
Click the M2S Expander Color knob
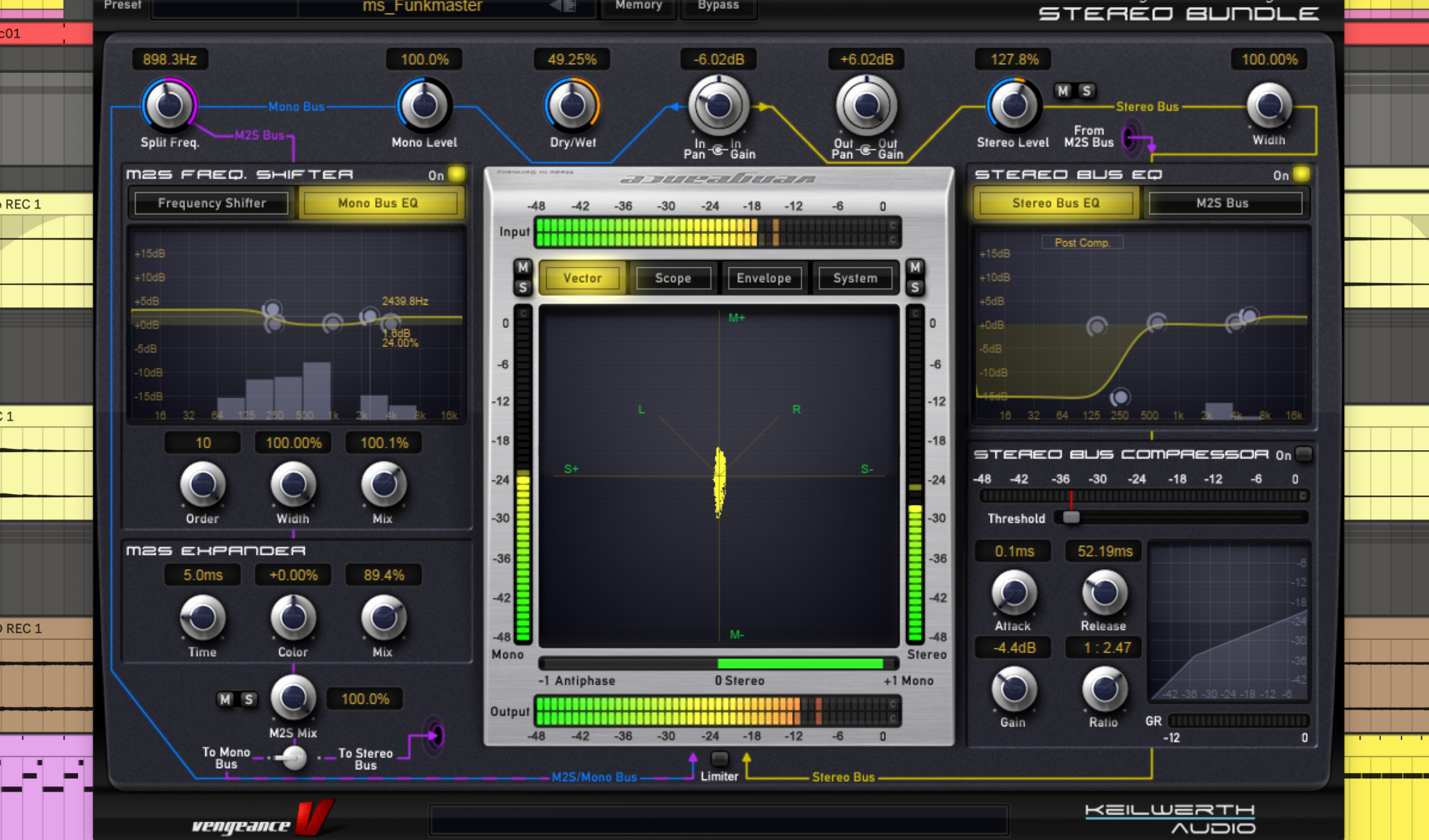click(293, 617)
